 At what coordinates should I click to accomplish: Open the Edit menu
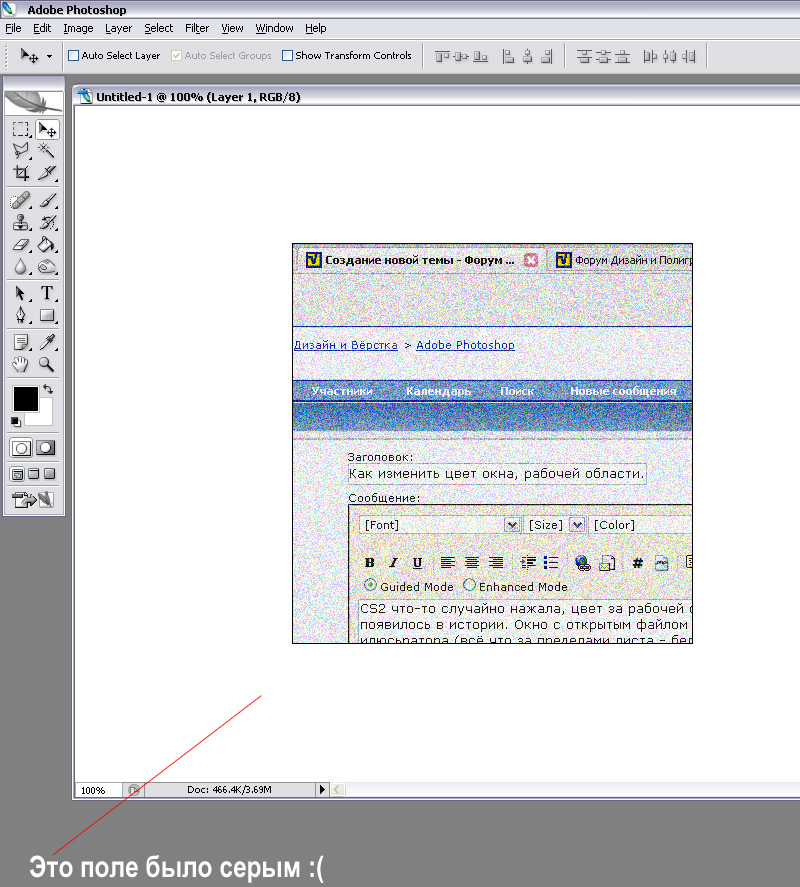point(42,28)
